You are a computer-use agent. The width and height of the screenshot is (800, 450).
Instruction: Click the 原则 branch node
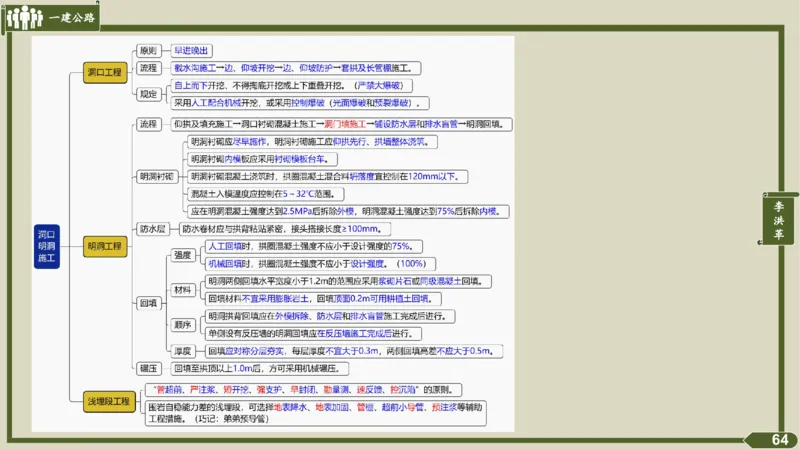(148, 51)
